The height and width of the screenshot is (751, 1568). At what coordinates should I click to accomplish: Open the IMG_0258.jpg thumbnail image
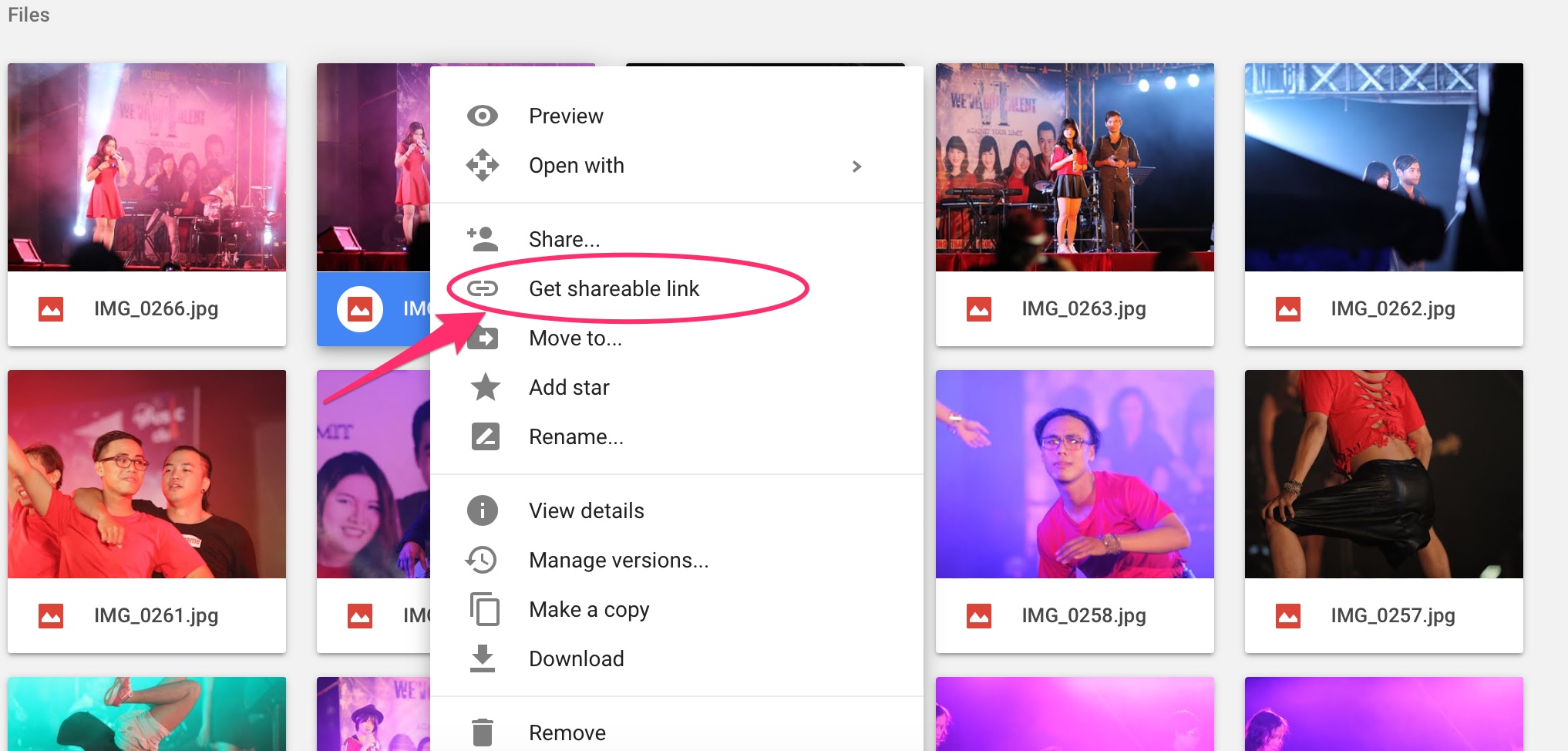click(1075, 474)
